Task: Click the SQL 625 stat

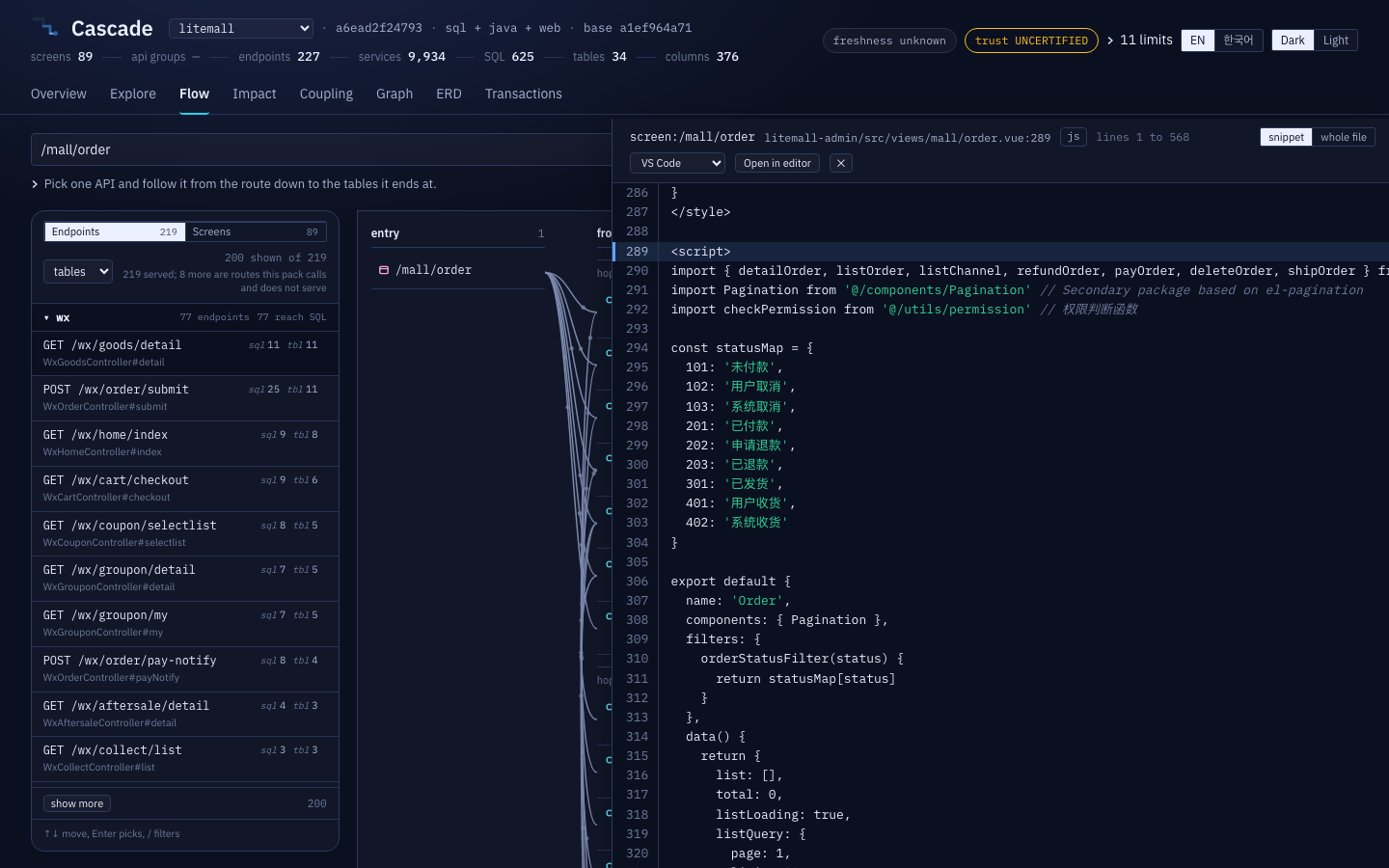Action: pos(508,57)
